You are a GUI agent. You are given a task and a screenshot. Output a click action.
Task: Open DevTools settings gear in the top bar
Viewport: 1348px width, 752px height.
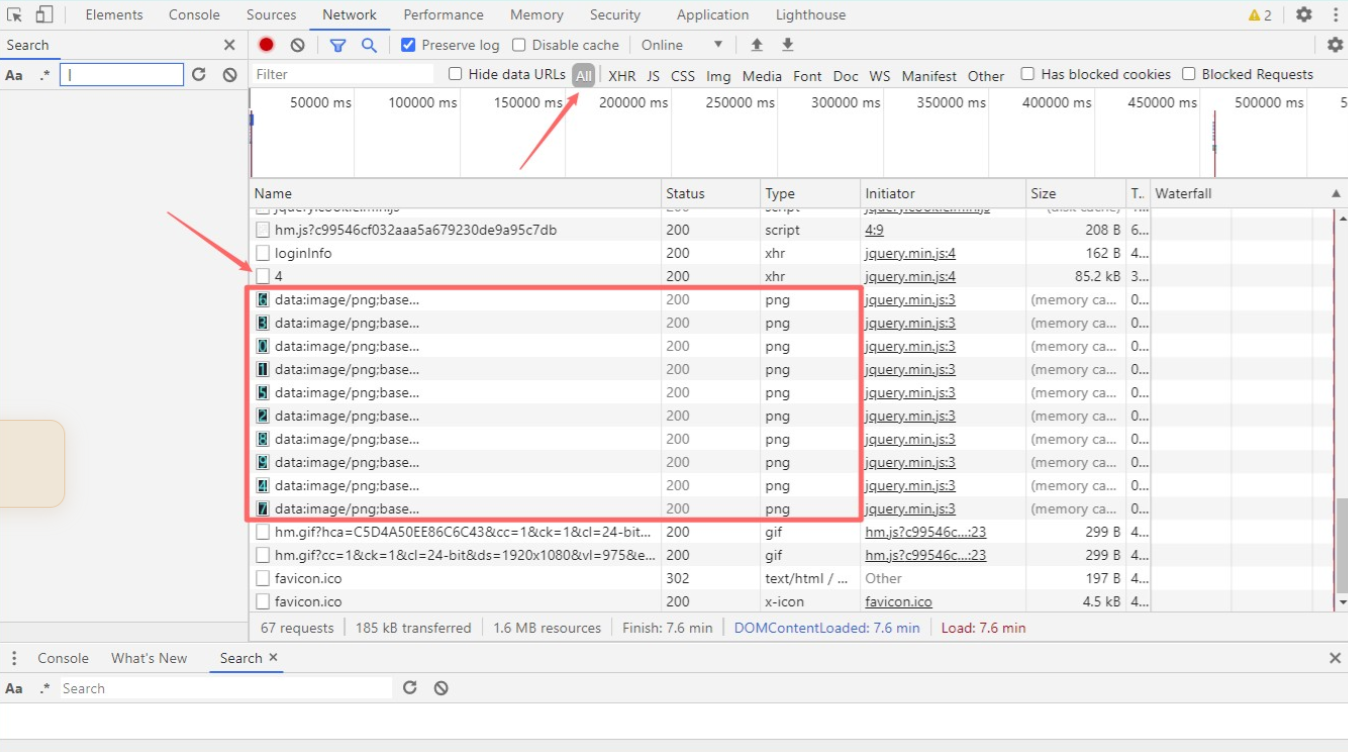click(1304, 15)
